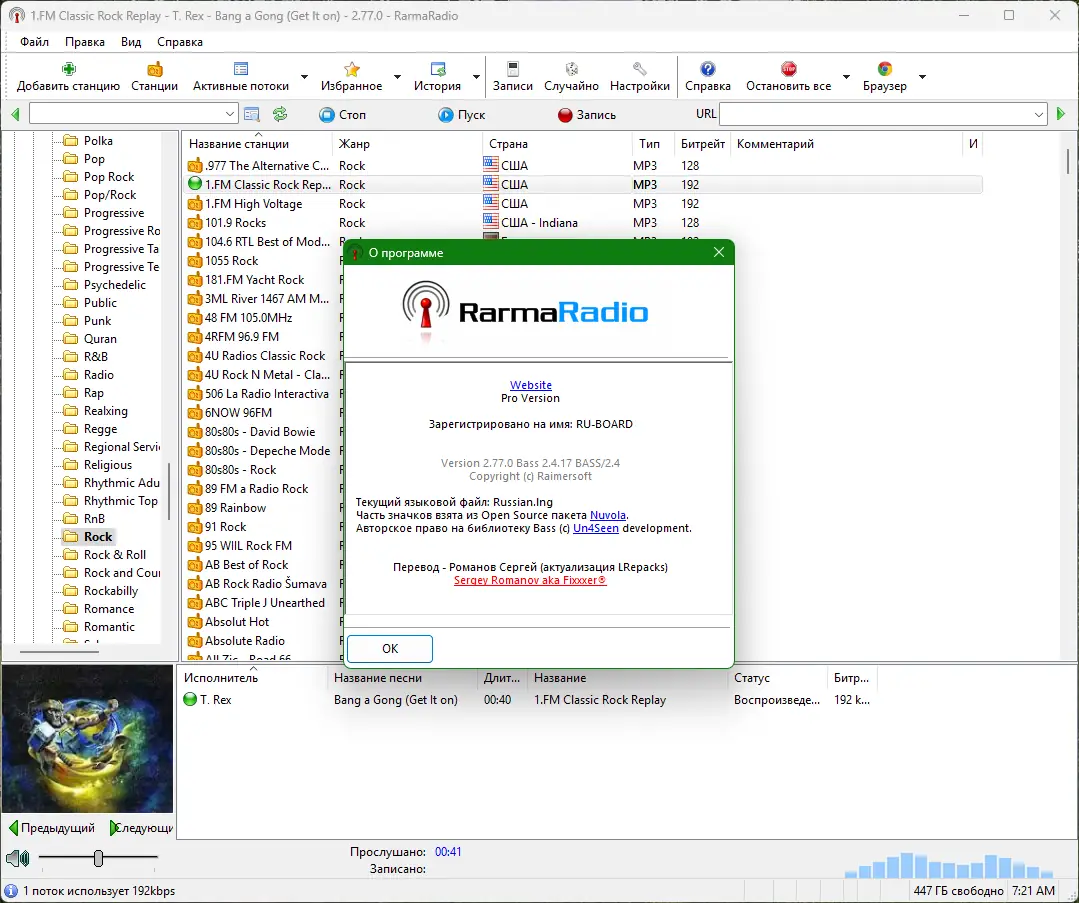The height and width of the screenshot is (903, 1079).
Task: Open the Active streams toolbar icon
Action: [x=240, y=69]
